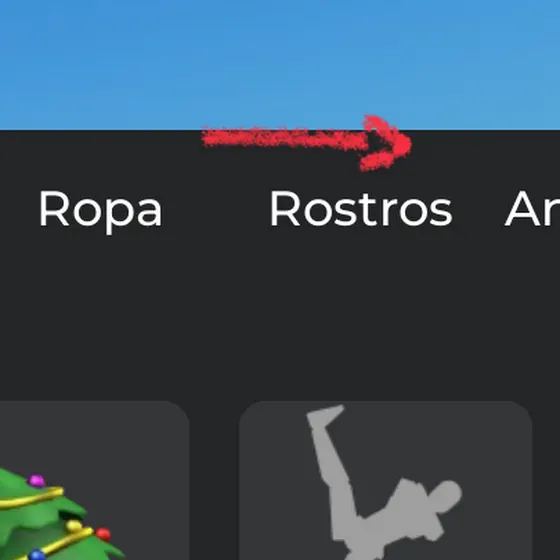Click the yellow ornament on the garland

pos(74,525)
